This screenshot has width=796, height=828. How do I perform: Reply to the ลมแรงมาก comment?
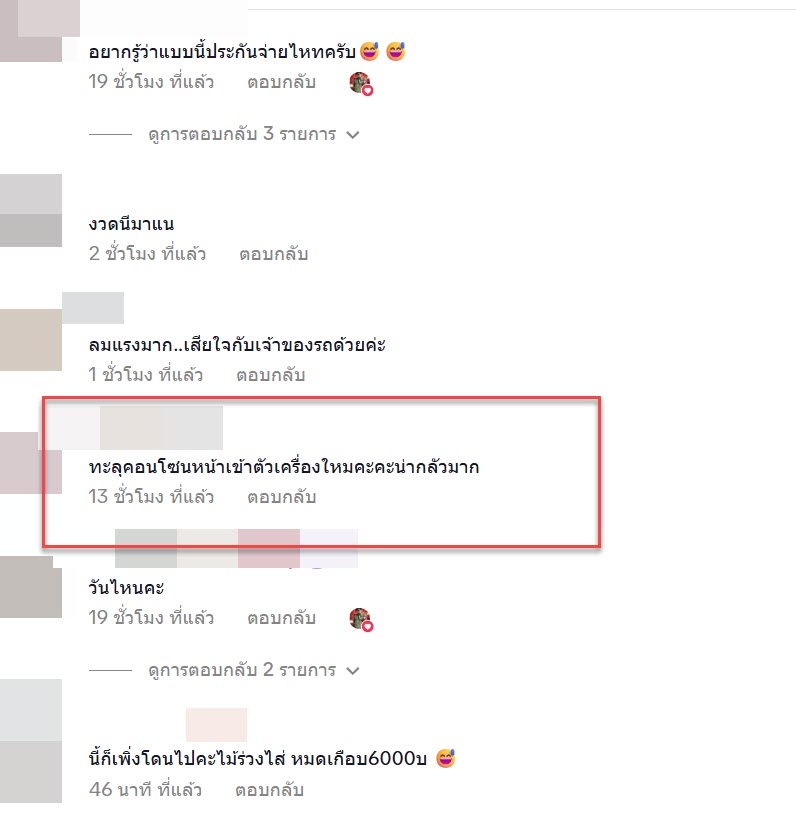coord(270,375)
